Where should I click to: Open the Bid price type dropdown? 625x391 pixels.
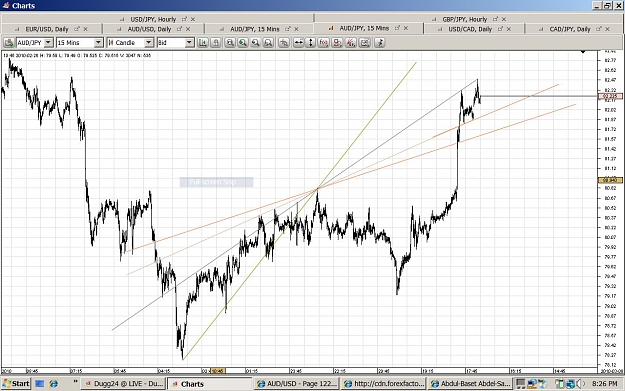point(190,43)
